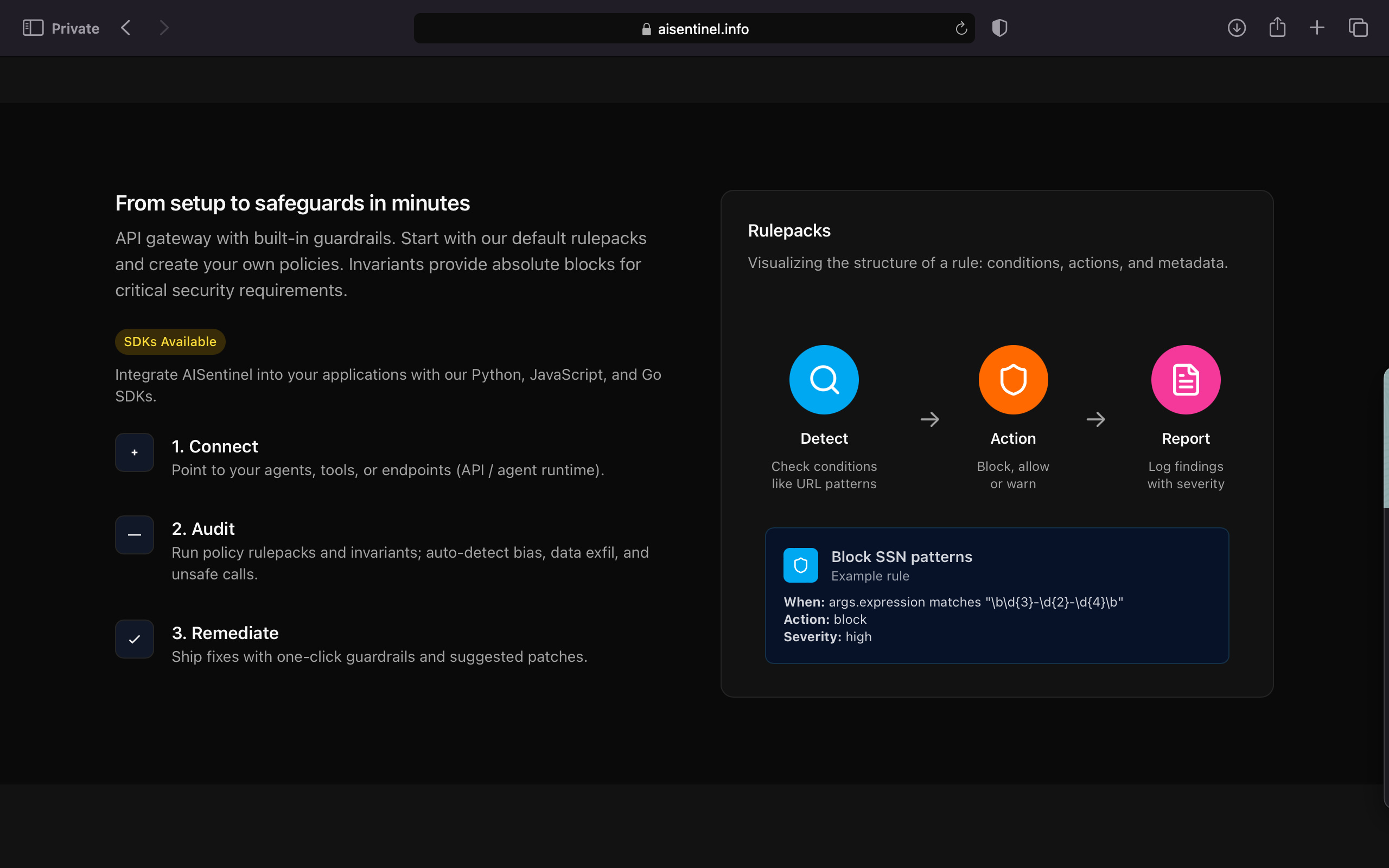This screenshot has height=868, width=1389.
Task: Open the downloads icon in toolbar
Action: tap(1237, 28)
